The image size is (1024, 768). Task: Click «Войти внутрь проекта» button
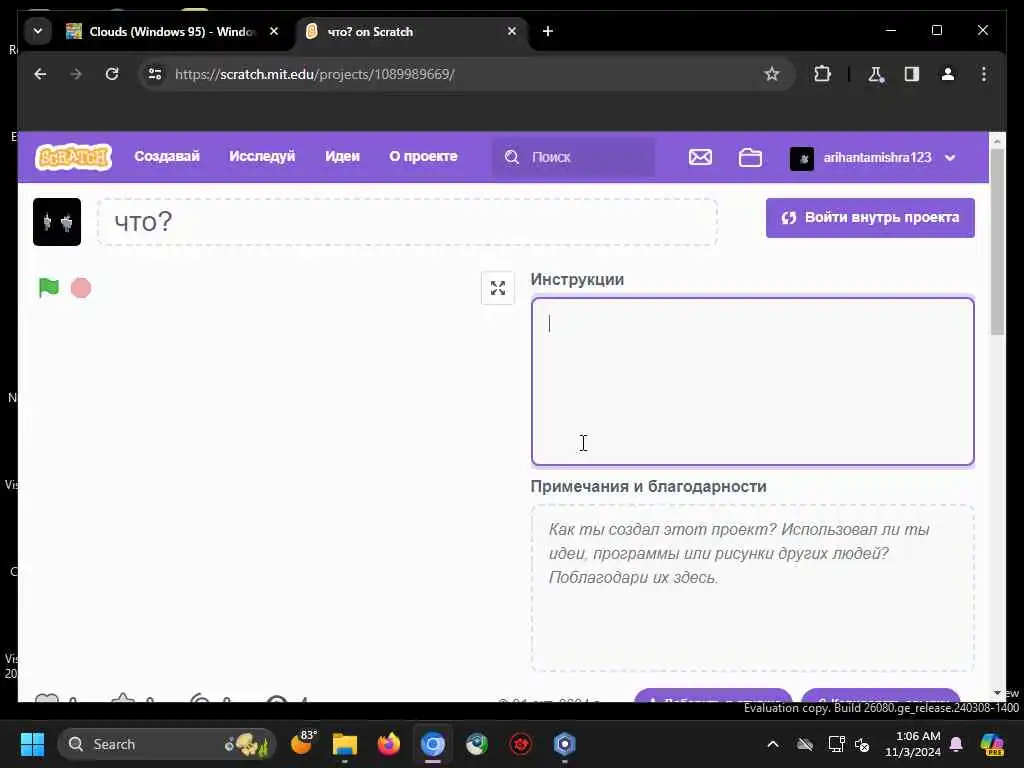coord(870,217)
